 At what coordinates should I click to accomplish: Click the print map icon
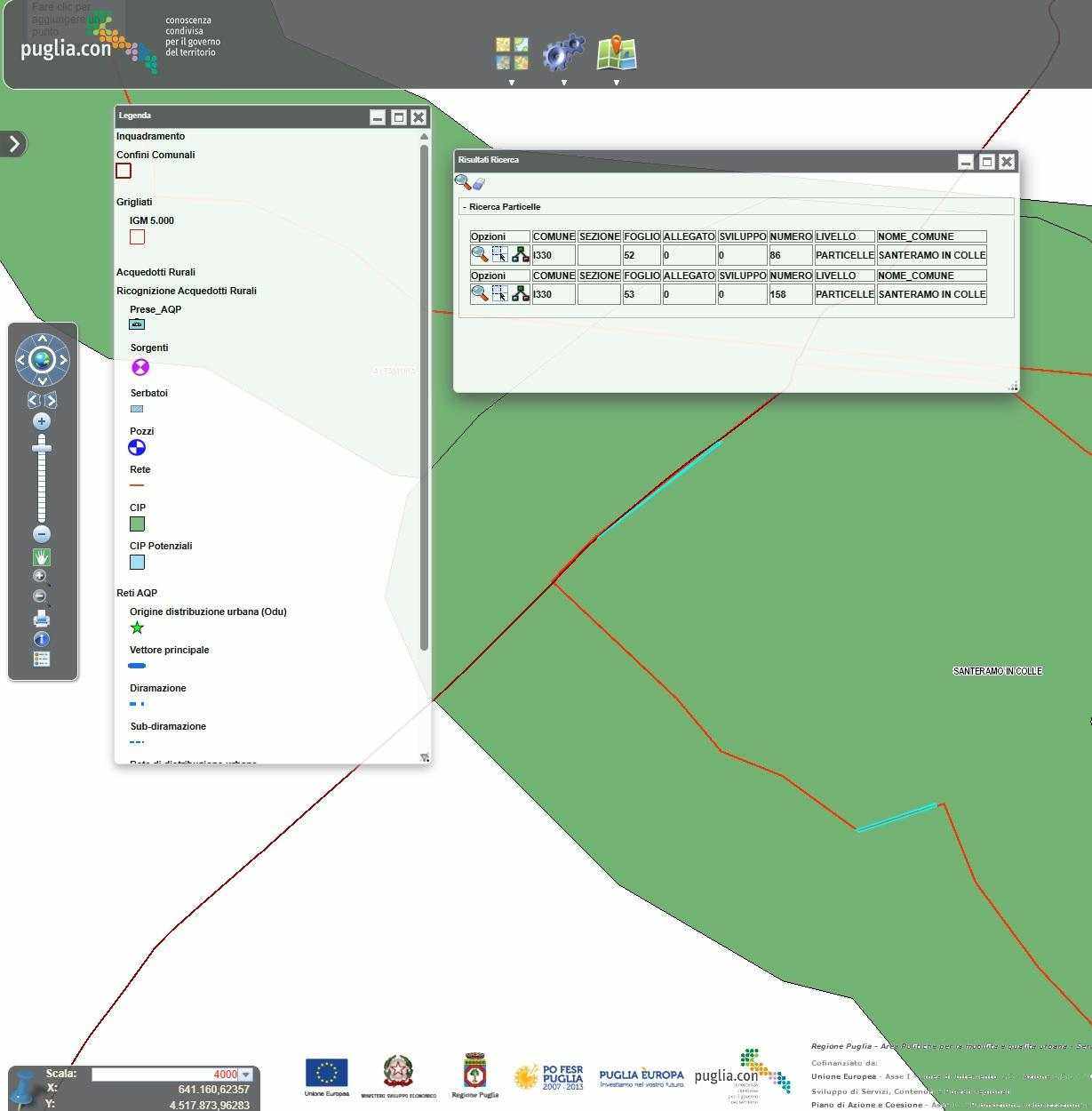tap(41, 619)
